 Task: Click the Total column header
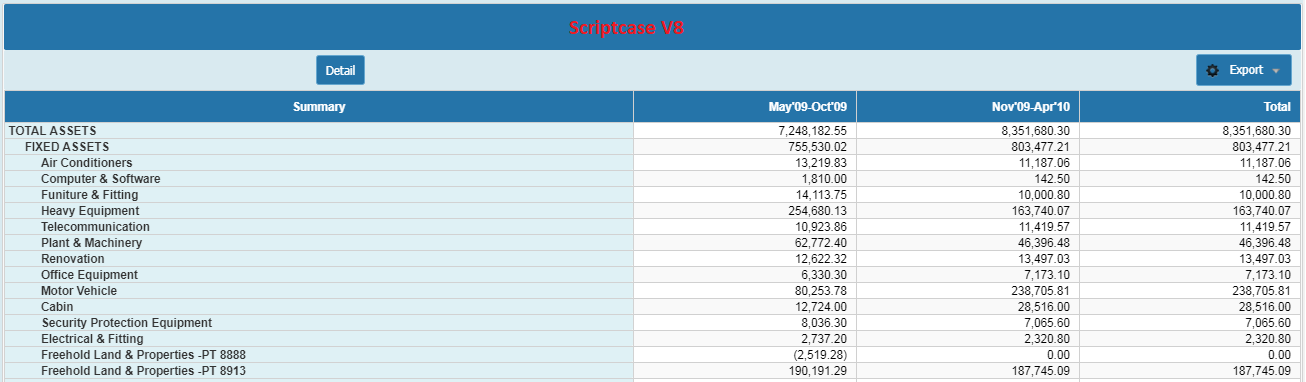coord(1190,107)
